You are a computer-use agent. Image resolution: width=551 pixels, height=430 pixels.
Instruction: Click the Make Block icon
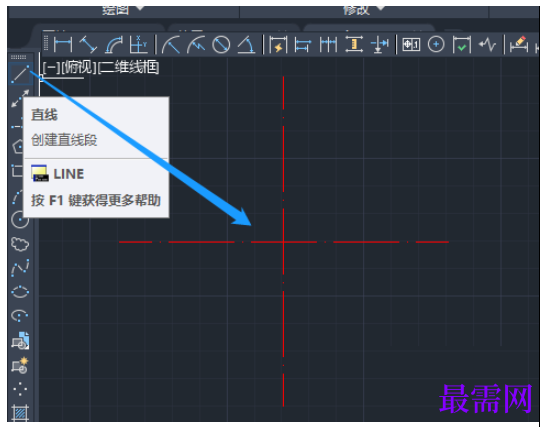point(20,365)
